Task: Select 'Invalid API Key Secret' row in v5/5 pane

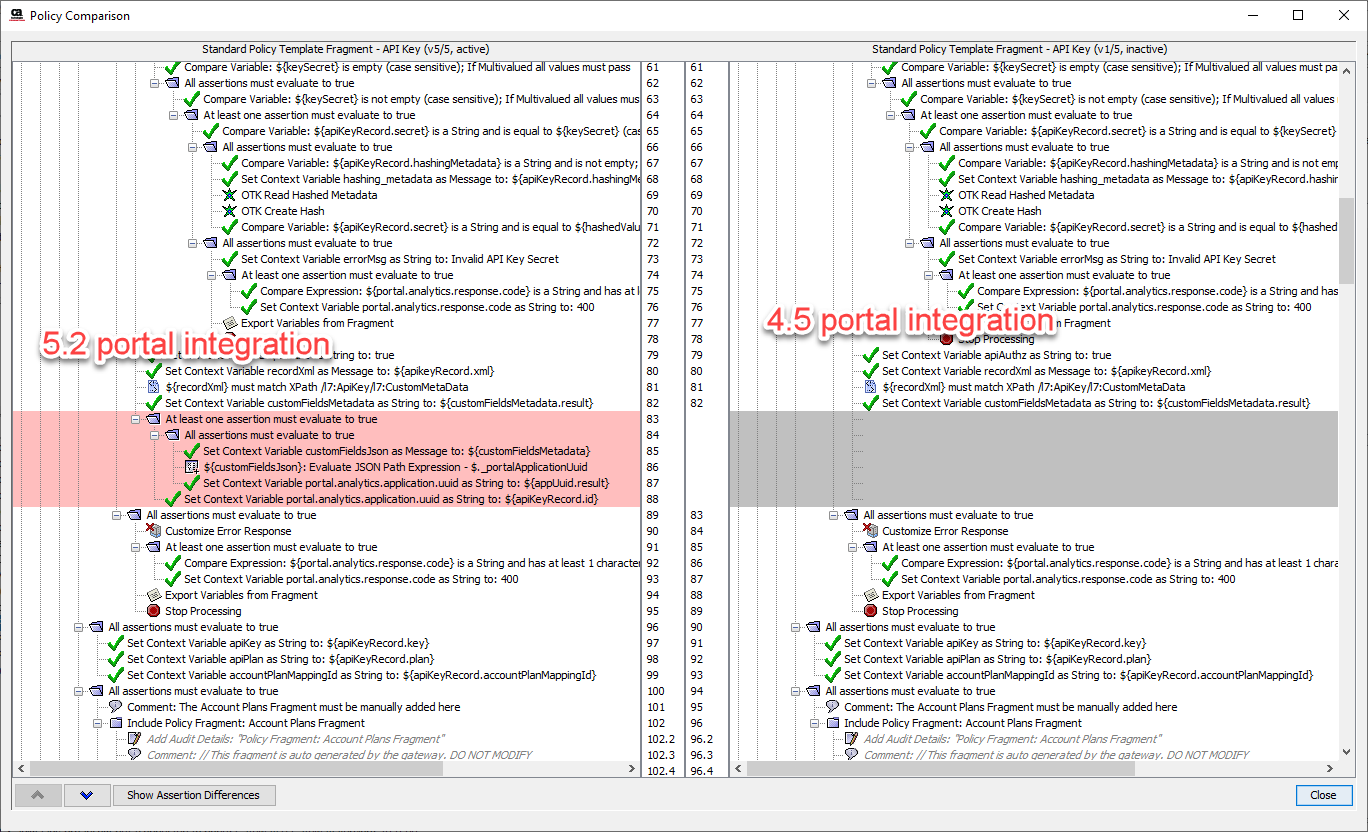Action: click(x=400, y=259)
